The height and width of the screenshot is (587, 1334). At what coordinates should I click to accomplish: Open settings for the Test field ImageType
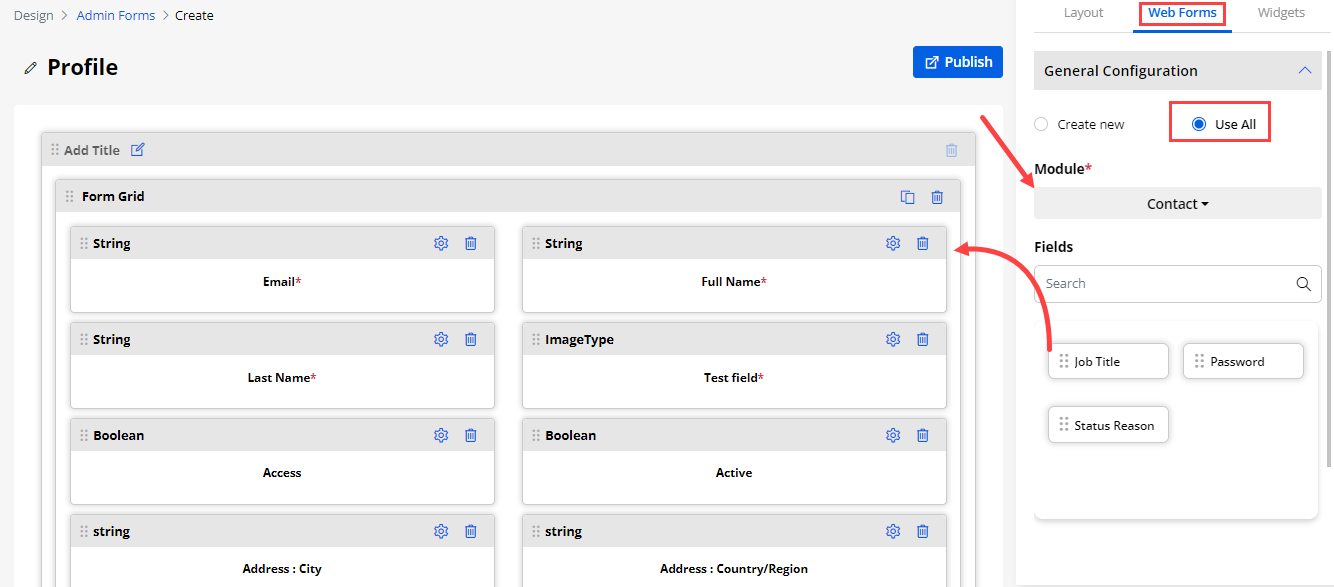pos(893,339)
